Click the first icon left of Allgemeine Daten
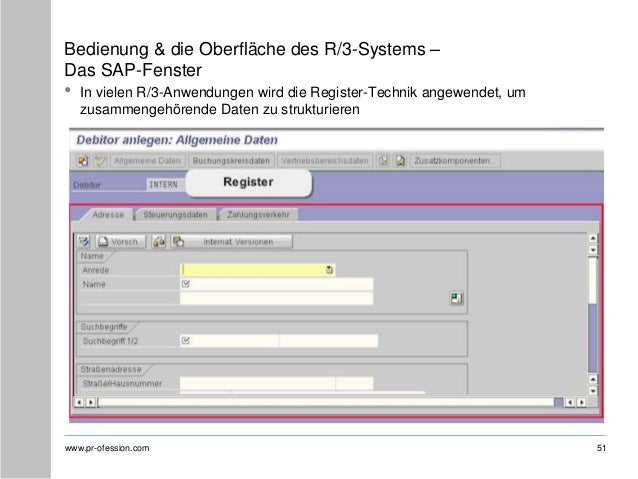This screenshot has height=479, width=638. coord(83,161)
